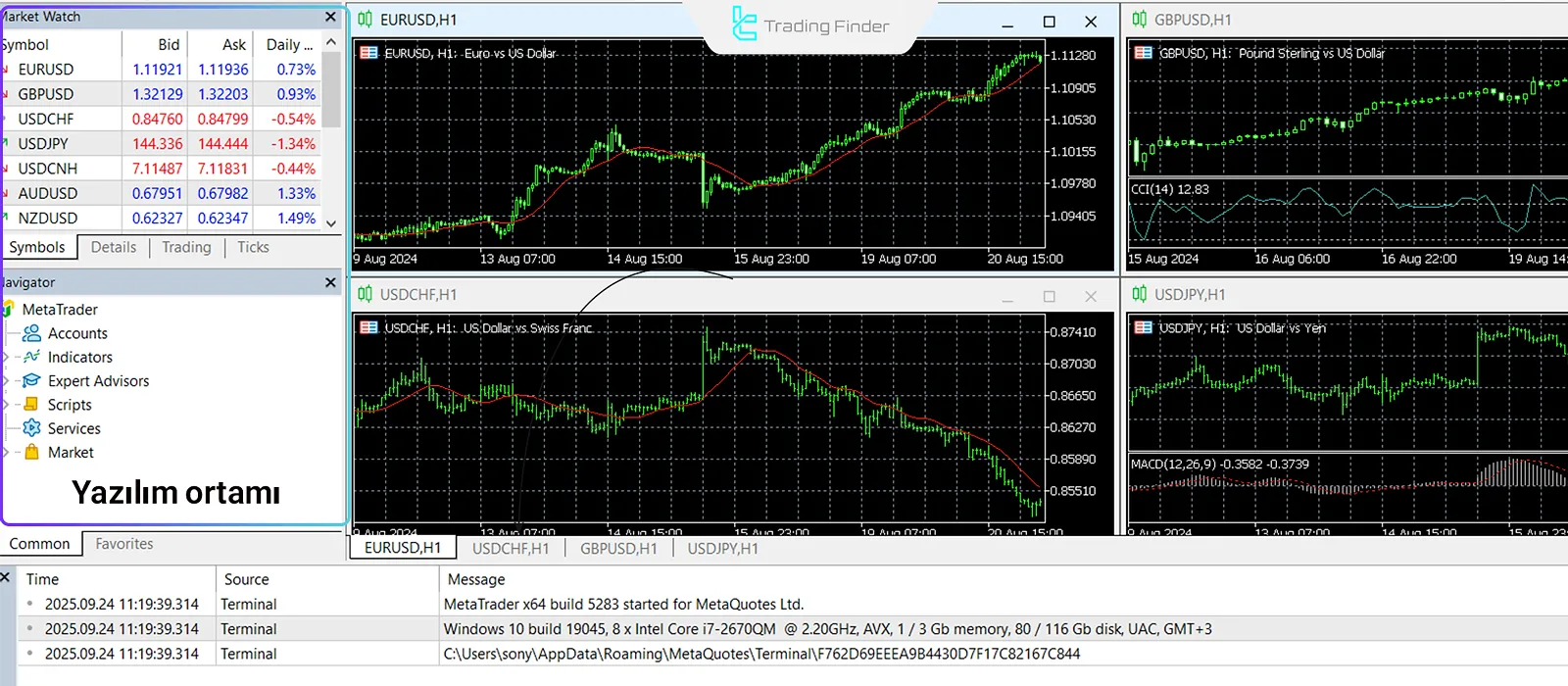Click the Scripts icon in Navigator
1568x686 pixels.
[x=31, y=405]
